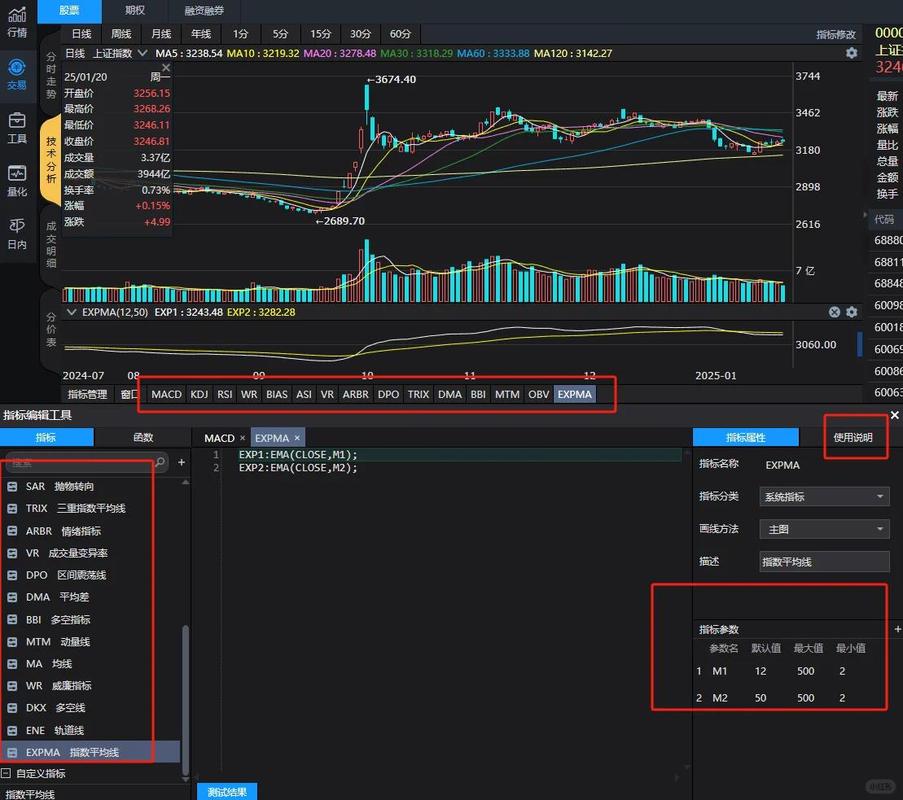Edit the 描述 指数平均线 description field
903x800 pixels.
pos(824,562)
